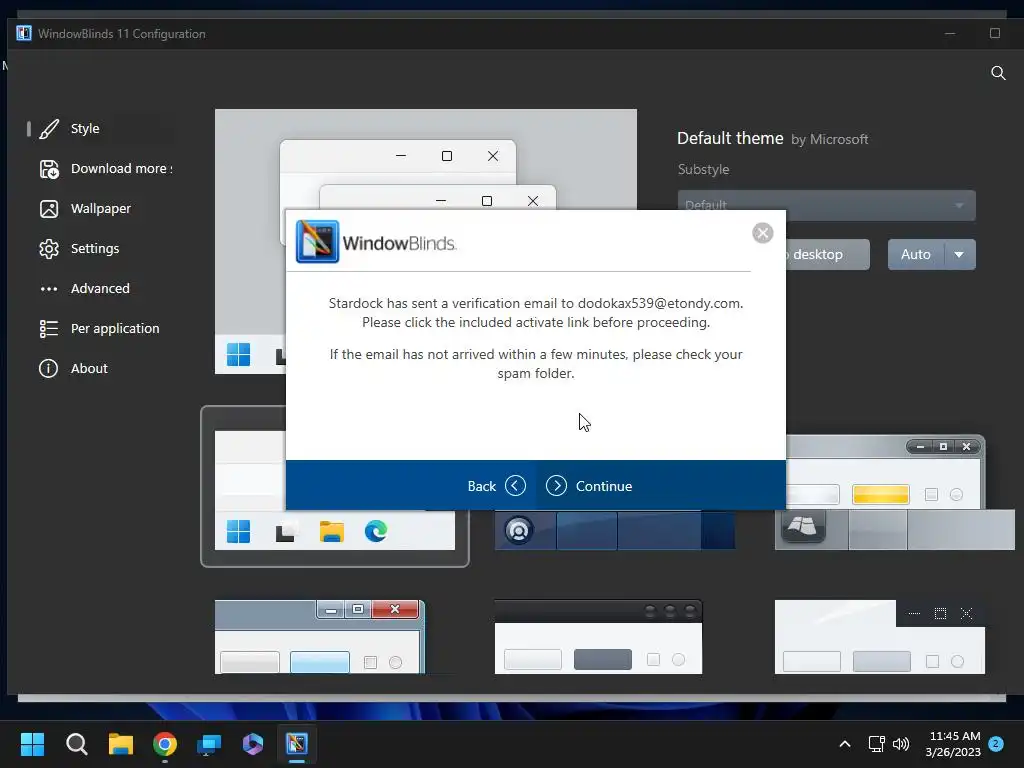Click the WindowBlinds title bar app icon

(x=24, y=33)
